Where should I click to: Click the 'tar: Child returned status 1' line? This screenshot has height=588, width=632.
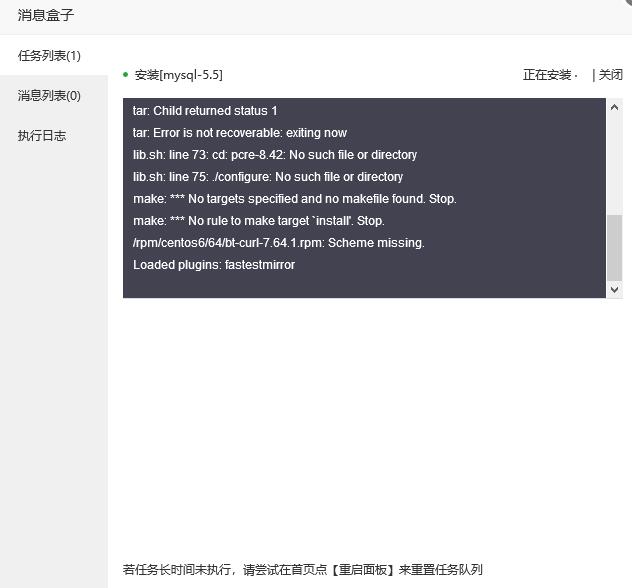tap(205, 111)
